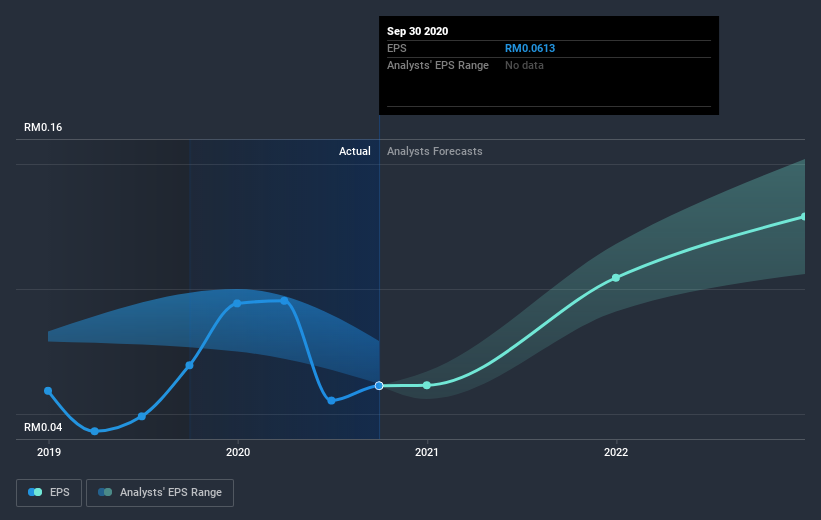Click the mid-2020 low EPS data point
Screen dimensions: 821x520
[331, 401]
